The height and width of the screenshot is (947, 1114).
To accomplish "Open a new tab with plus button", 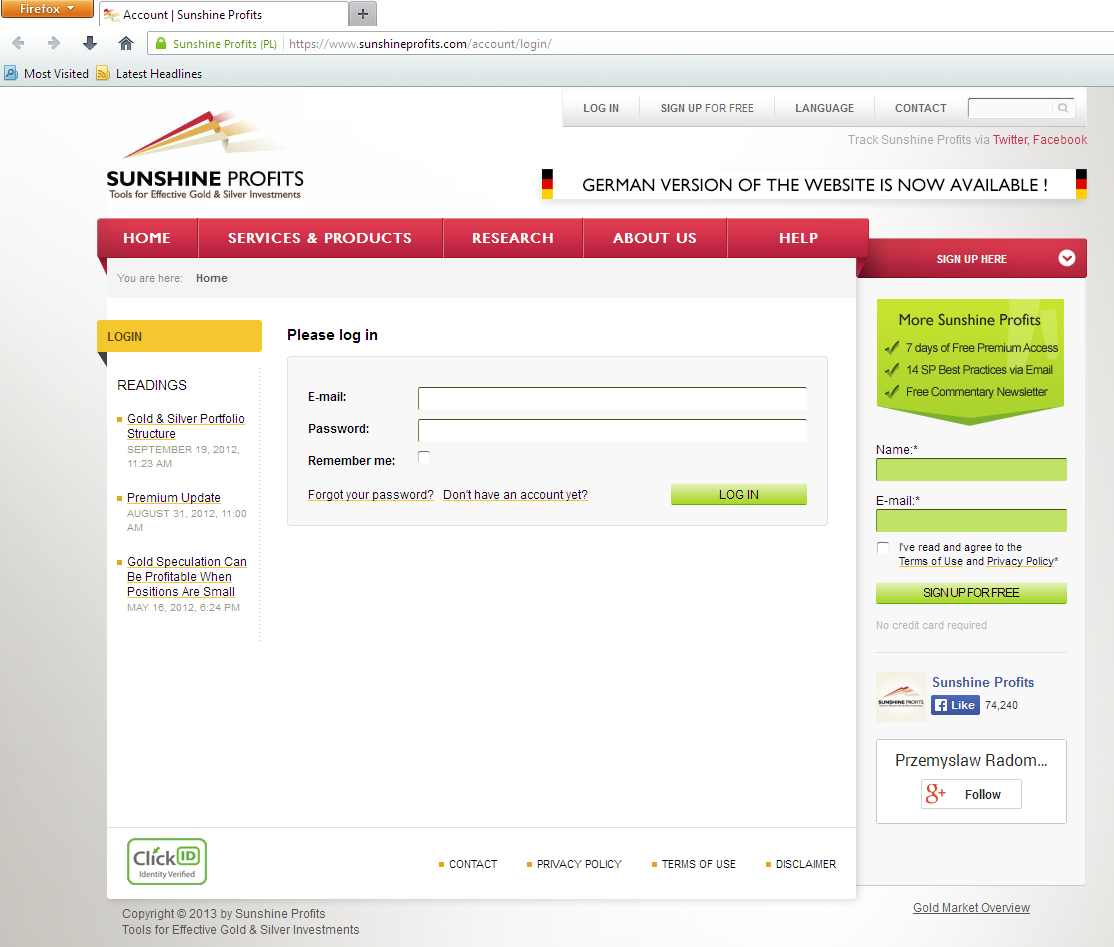I will [363, 14].
